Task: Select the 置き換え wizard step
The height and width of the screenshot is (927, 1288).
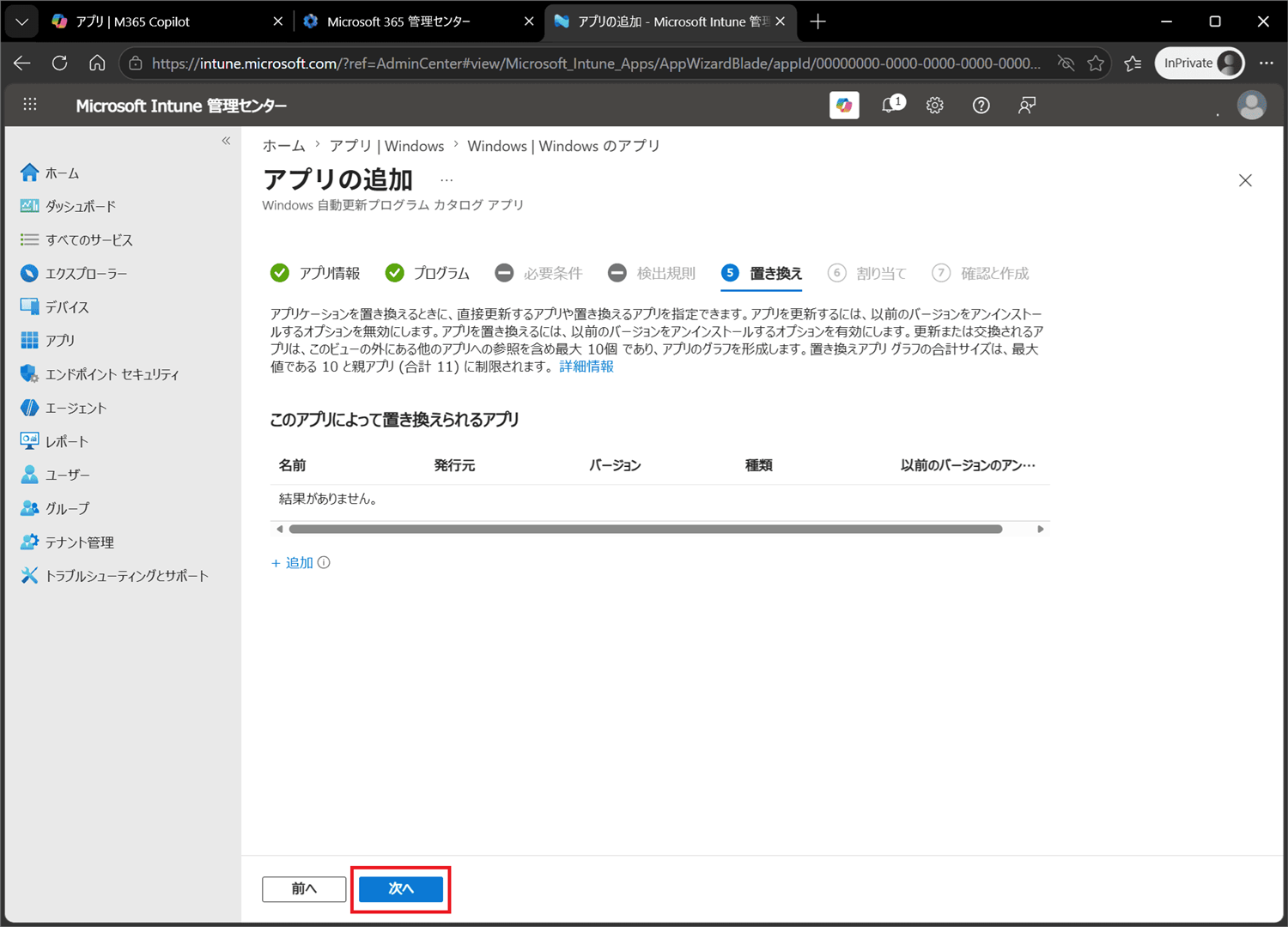Action: (762, 273)
